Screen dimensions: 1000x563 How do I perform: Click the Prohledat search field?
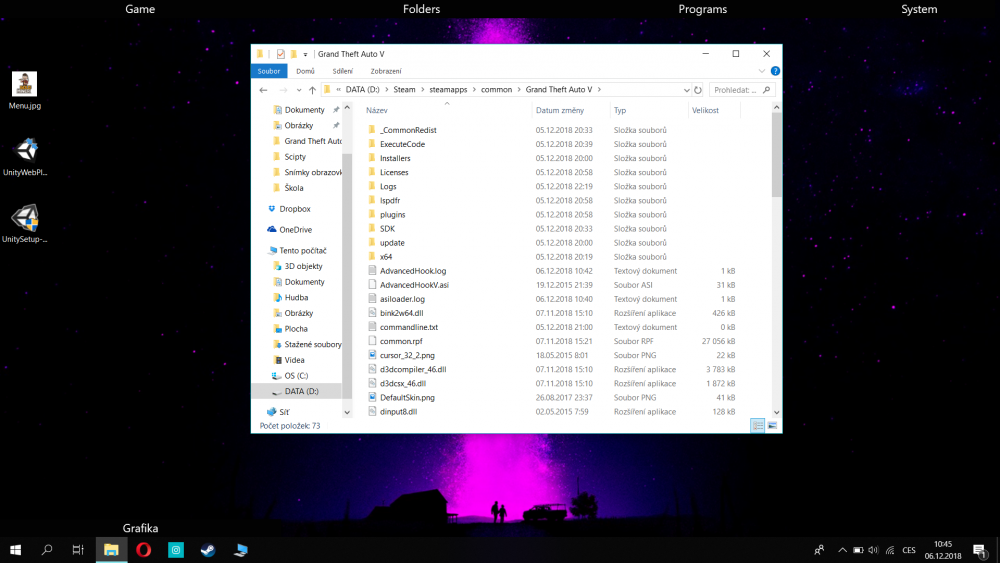(735, 90)
